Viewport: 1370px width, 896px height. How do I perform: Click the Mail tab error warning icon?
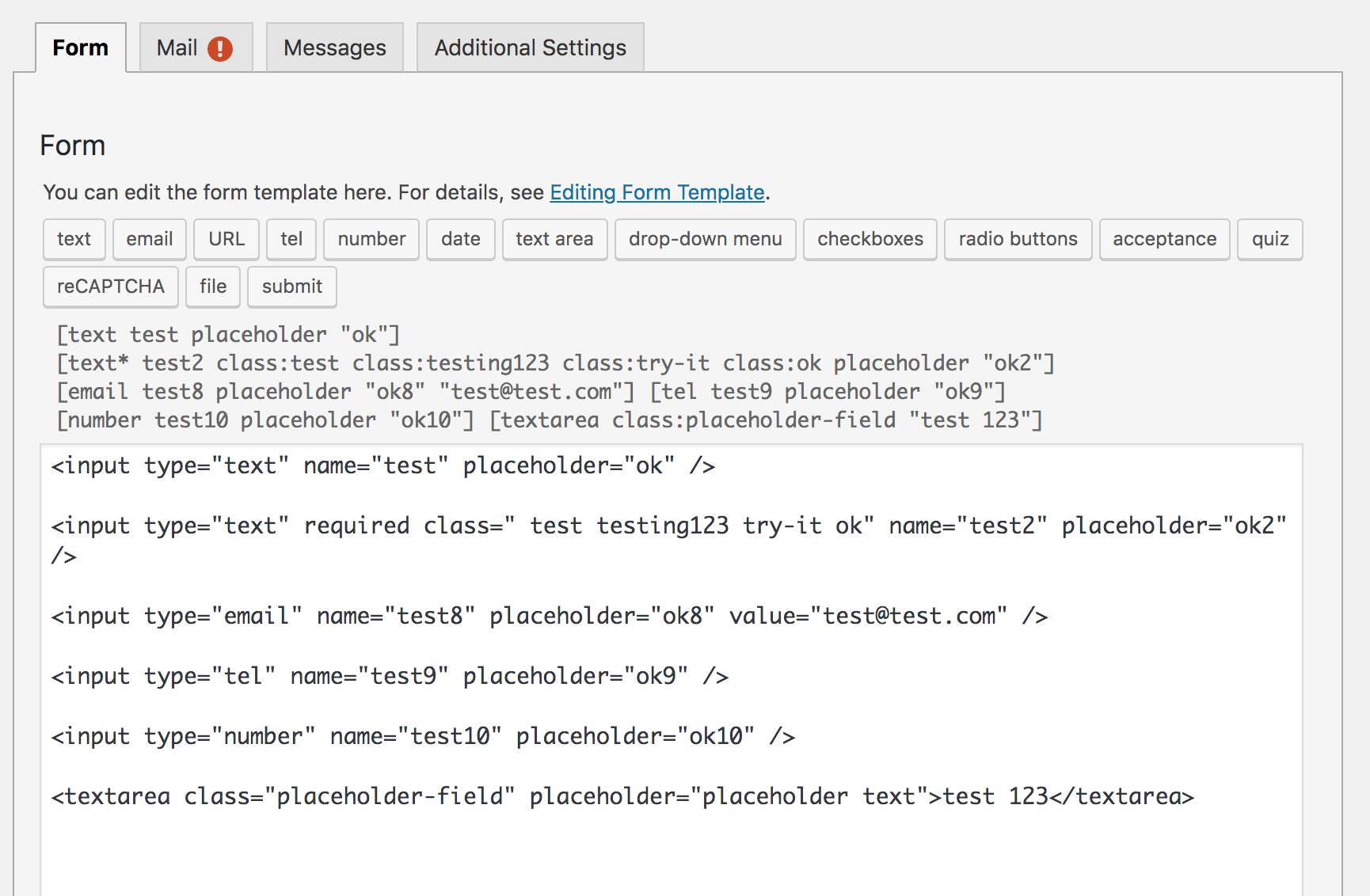pos(220,49)
